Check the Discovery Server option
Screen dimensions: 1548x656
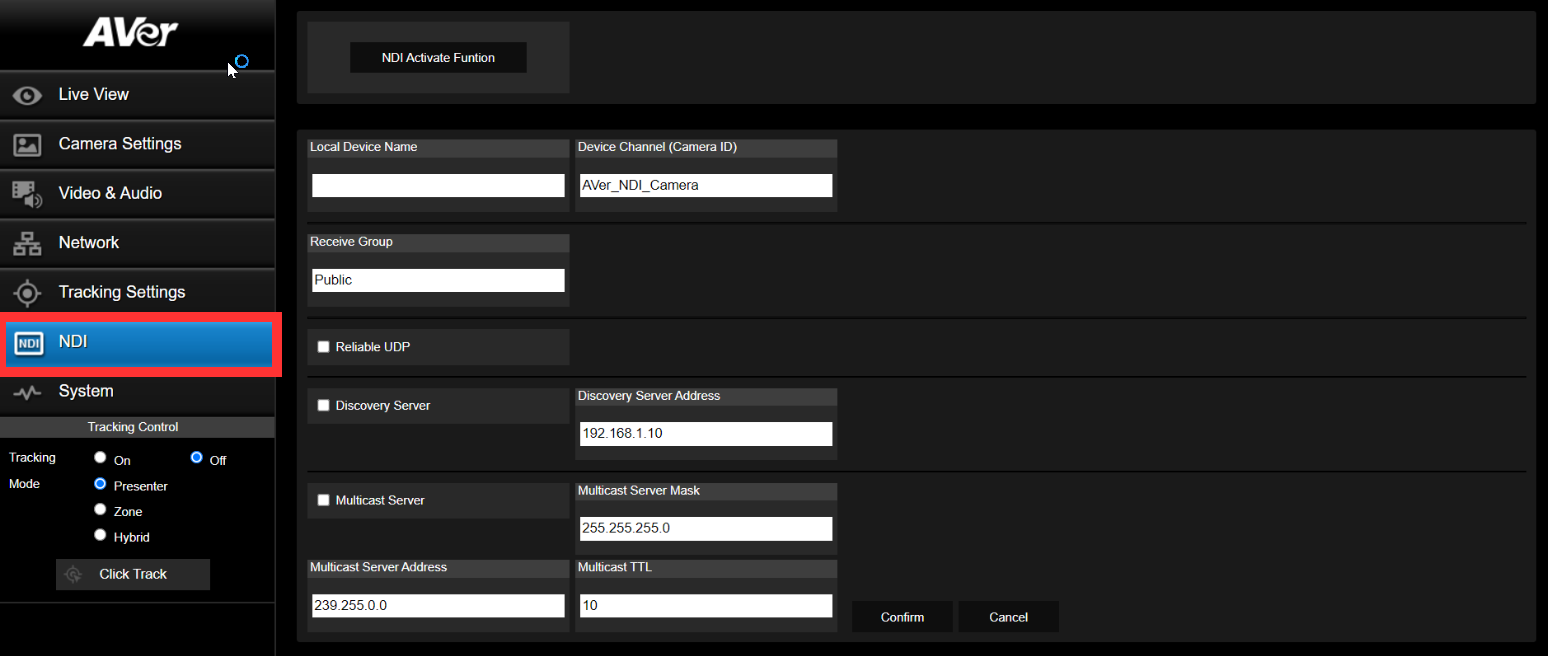tap(323, 404)
